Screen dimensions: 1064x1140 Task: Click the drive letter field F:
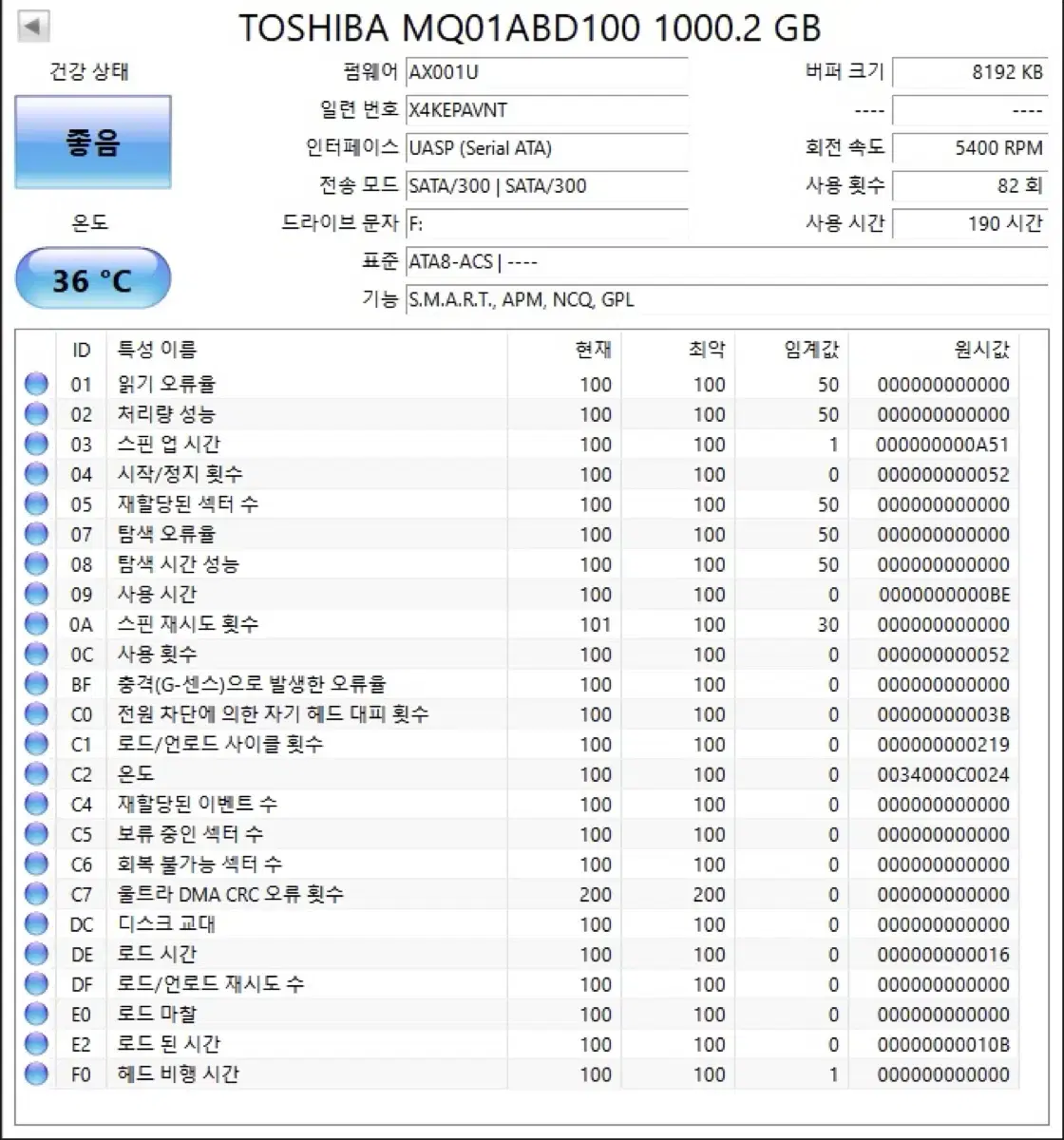click(546, 224)
